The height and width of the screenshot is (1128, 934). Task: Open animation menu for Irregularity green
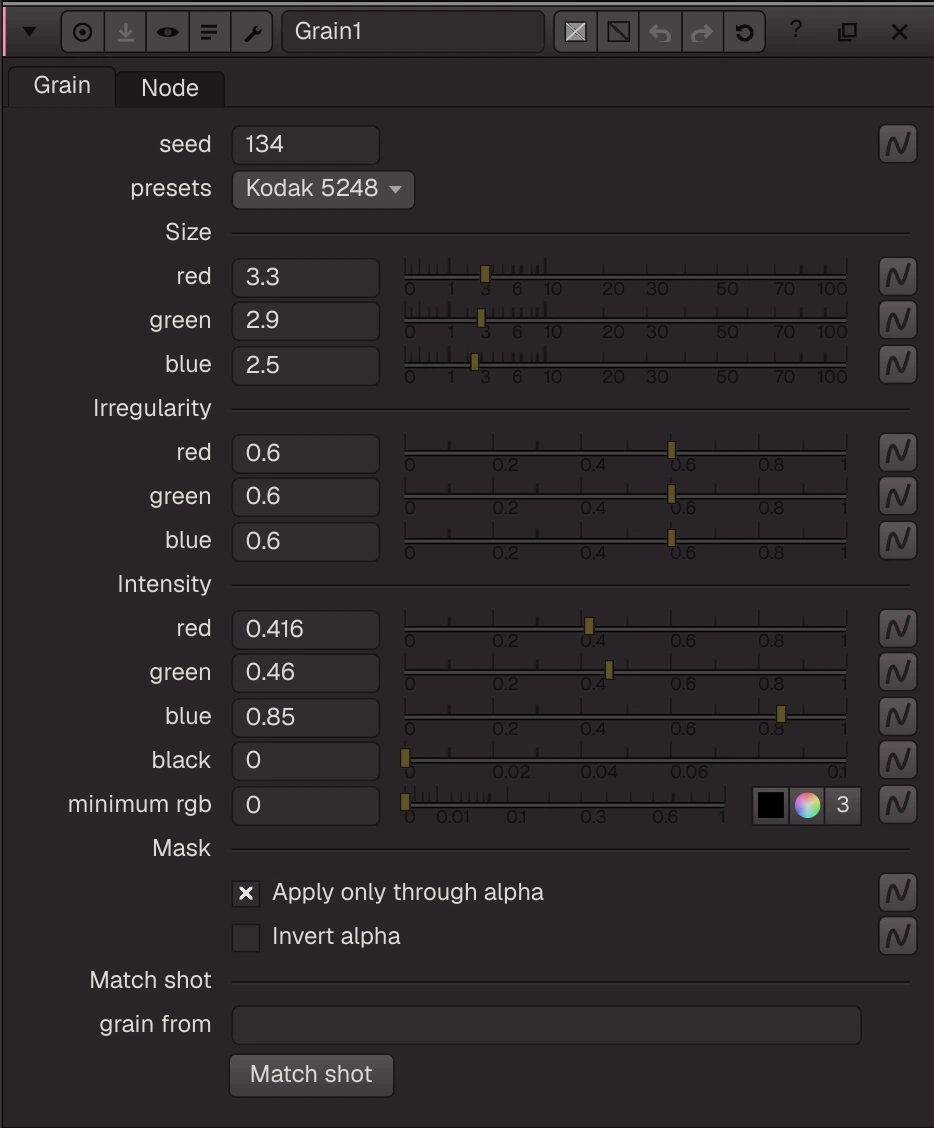[x=897, y=496]
